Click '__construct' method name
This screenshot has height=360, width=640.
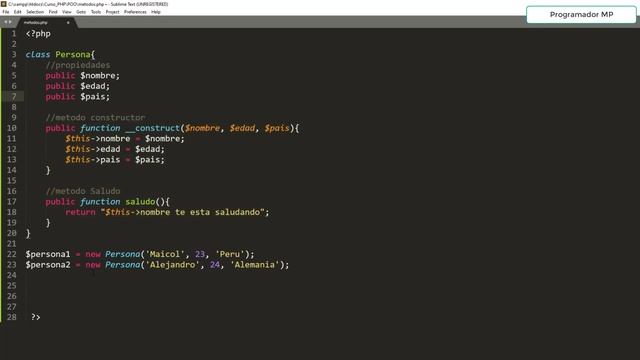point(153,128)
